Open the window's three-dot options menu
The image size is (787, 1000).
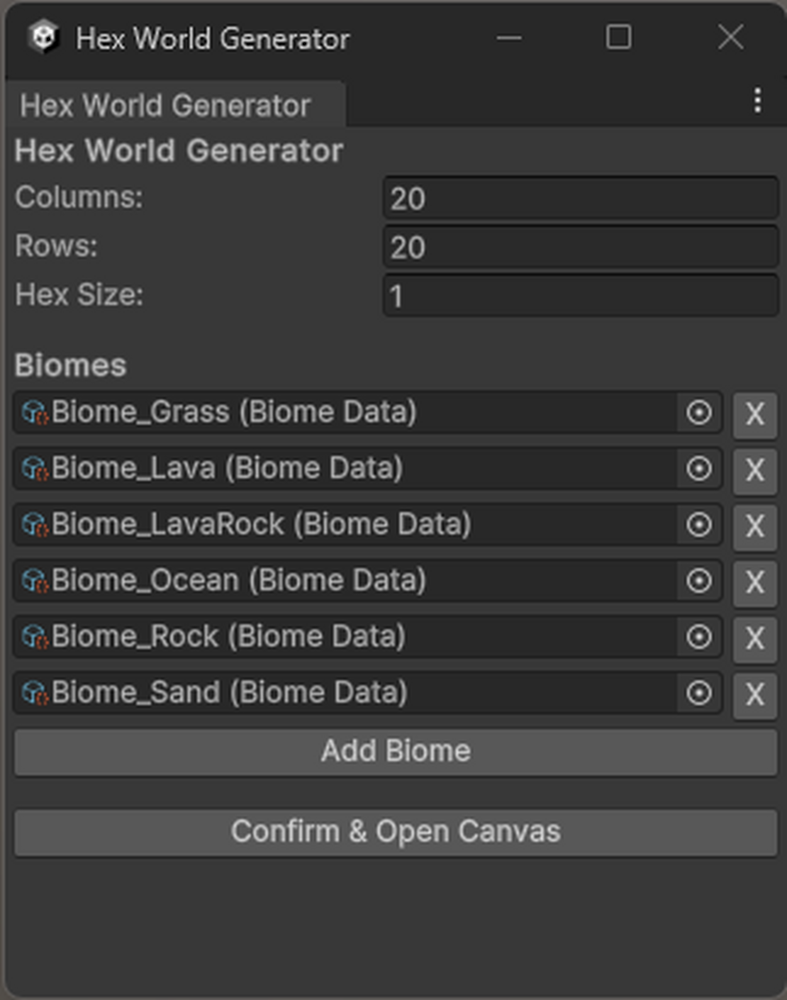pyautogui.click(x=758, y=100)
